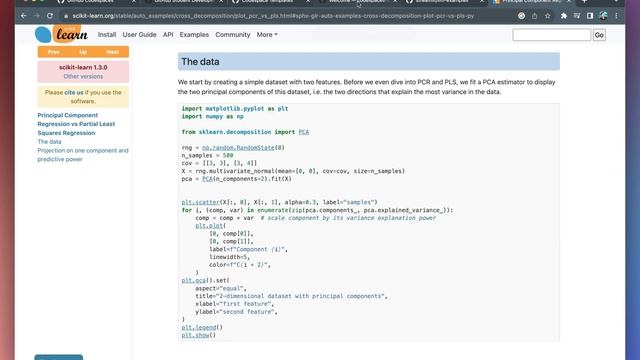Click the 'aspect="equal",' code line

point(221,288)
